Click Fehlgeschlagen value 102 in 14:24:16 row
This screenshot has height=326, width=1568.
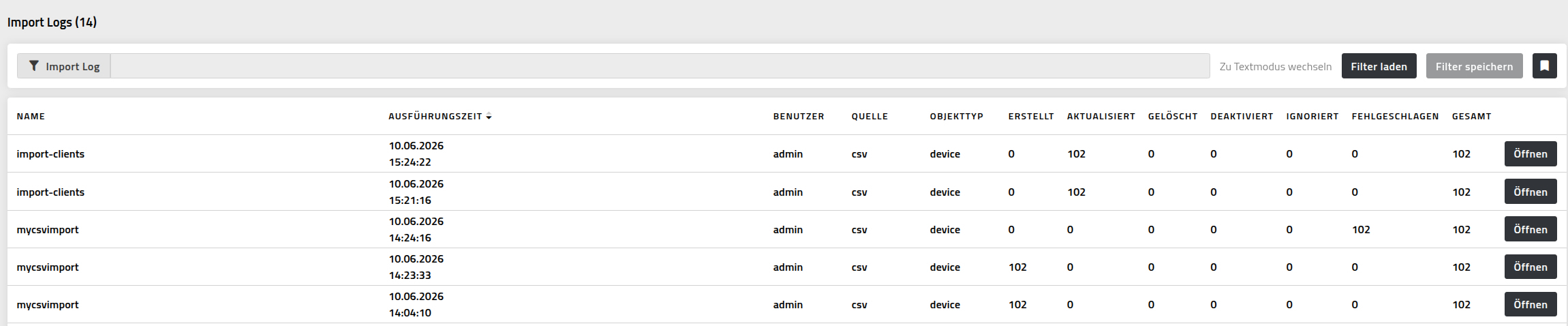(1361, 230)
